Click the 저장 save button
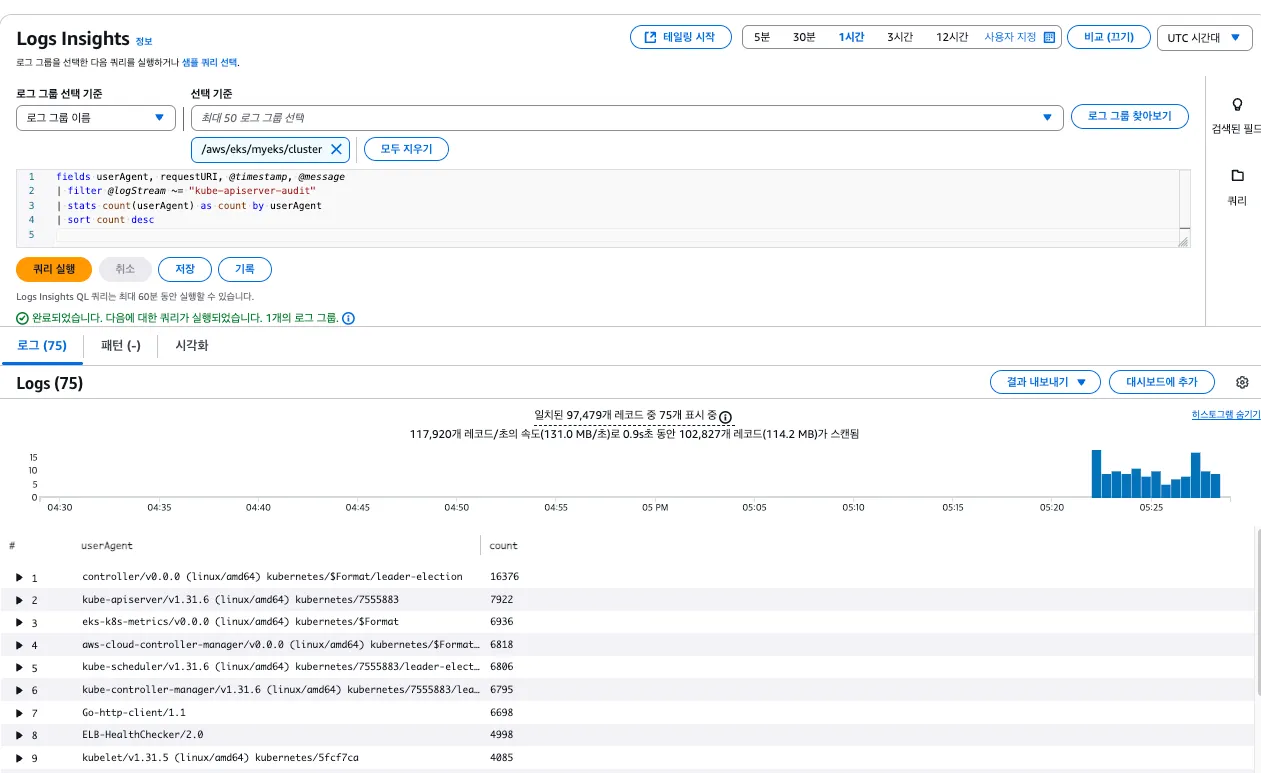 click(185, 269)
